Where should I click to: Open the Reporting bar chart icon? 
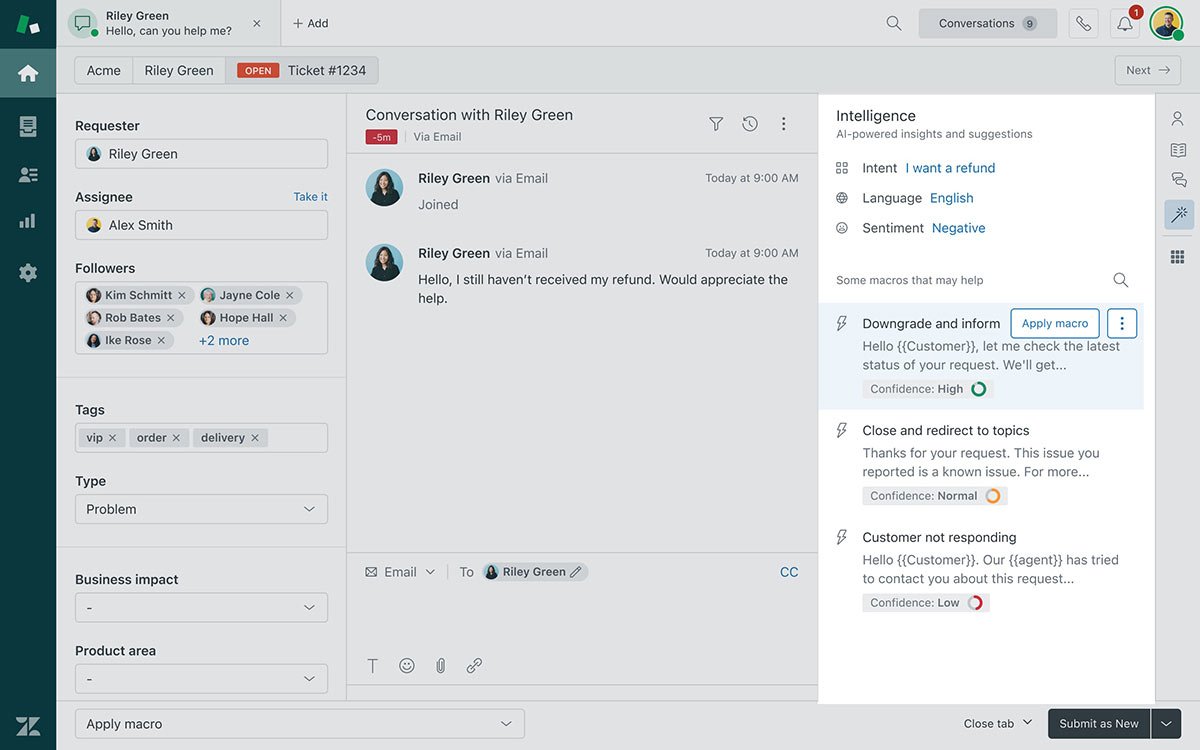point(28,222)
